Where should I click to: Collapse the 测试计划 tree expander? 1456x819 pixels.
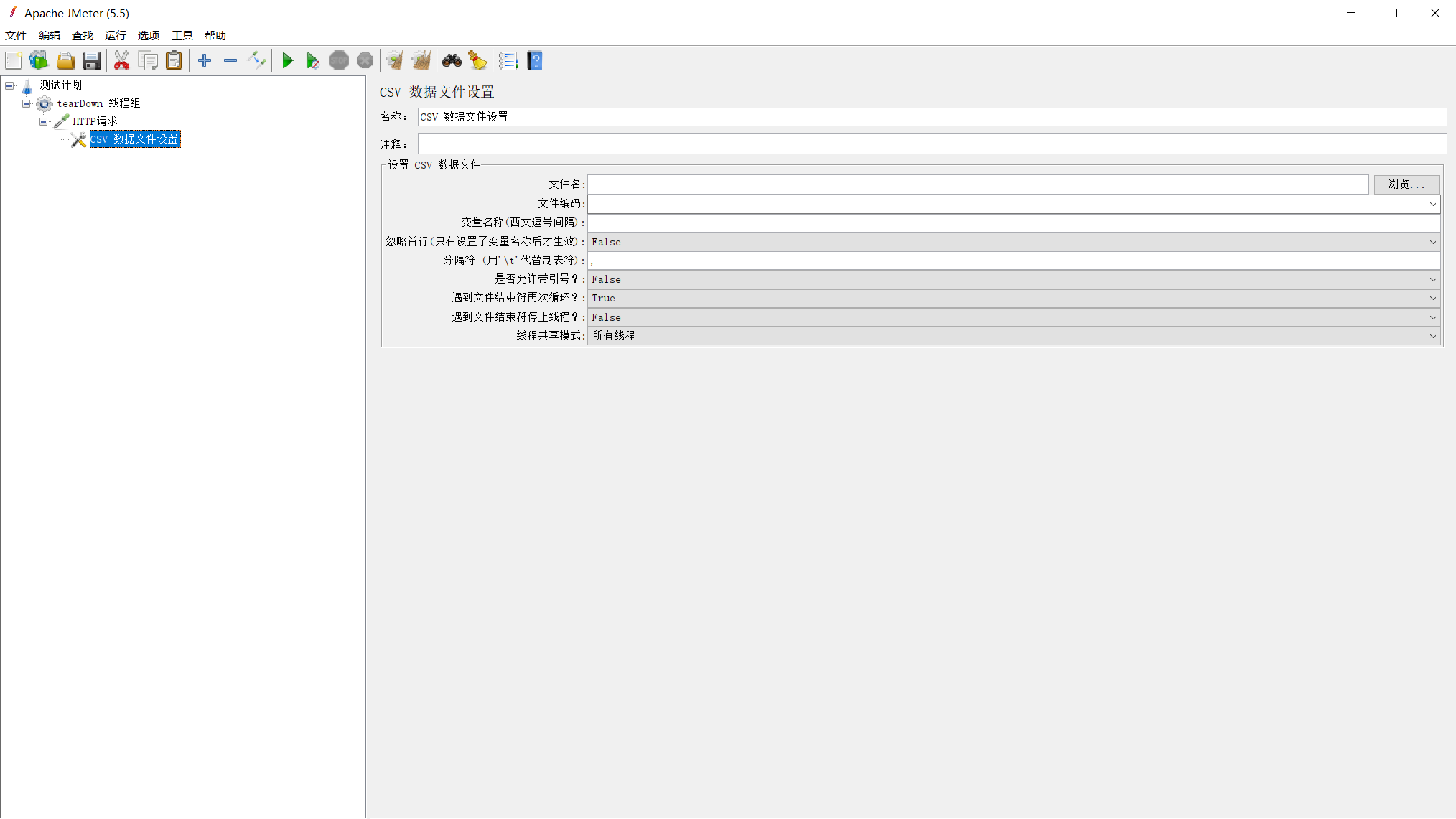point(9,85)
